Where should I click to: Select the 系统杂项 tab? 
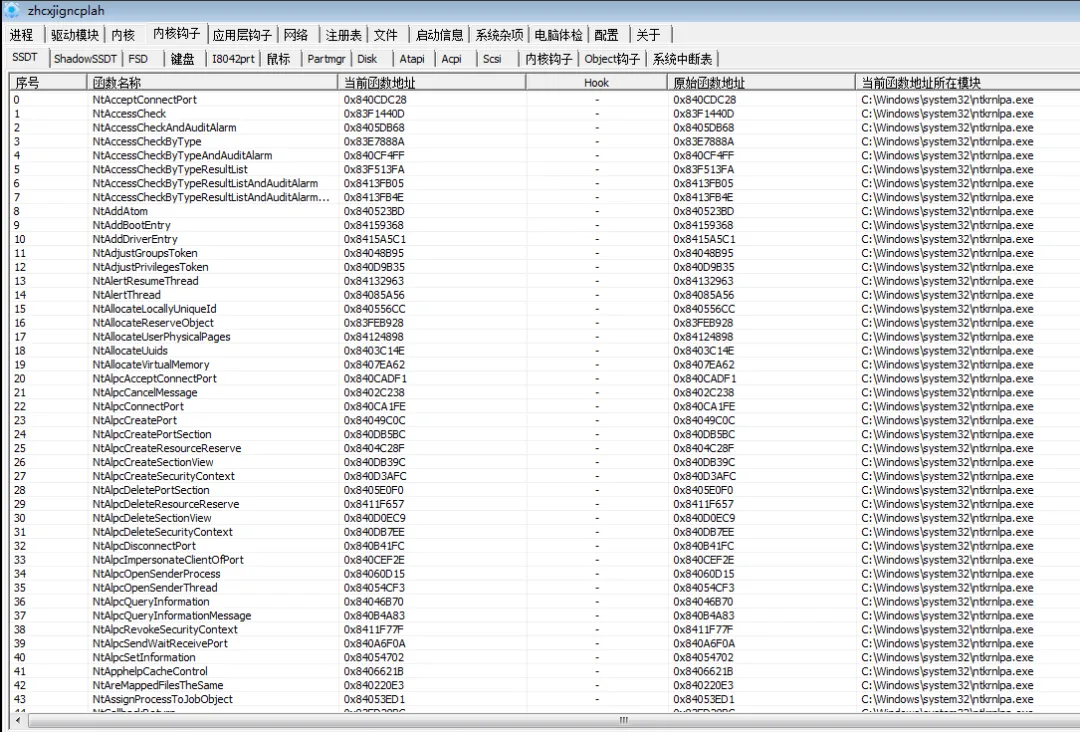pos(499,34)
